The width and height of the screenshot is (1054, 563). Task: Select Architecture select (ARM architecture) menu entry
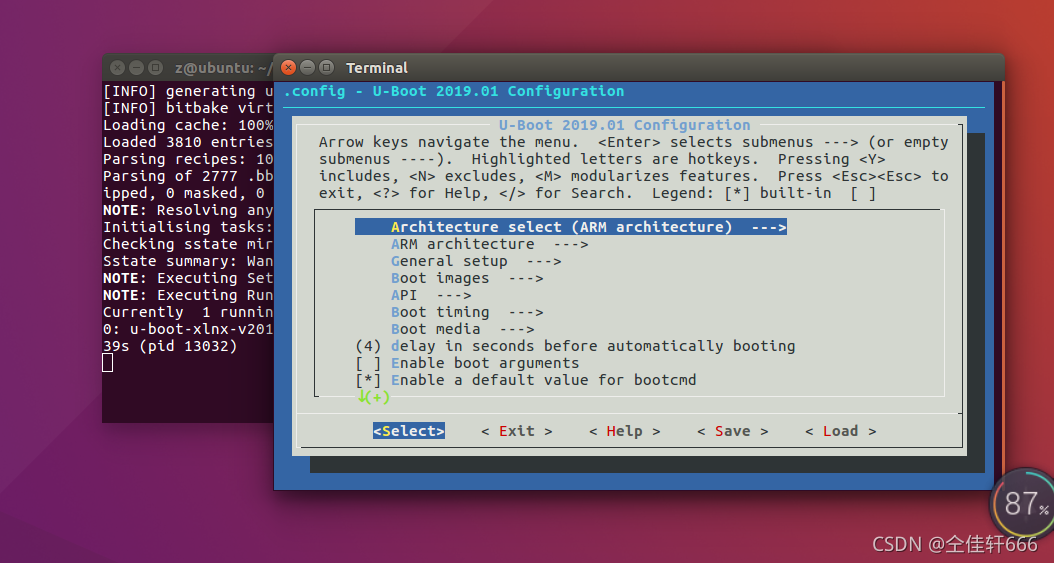[x=571, y=227]
